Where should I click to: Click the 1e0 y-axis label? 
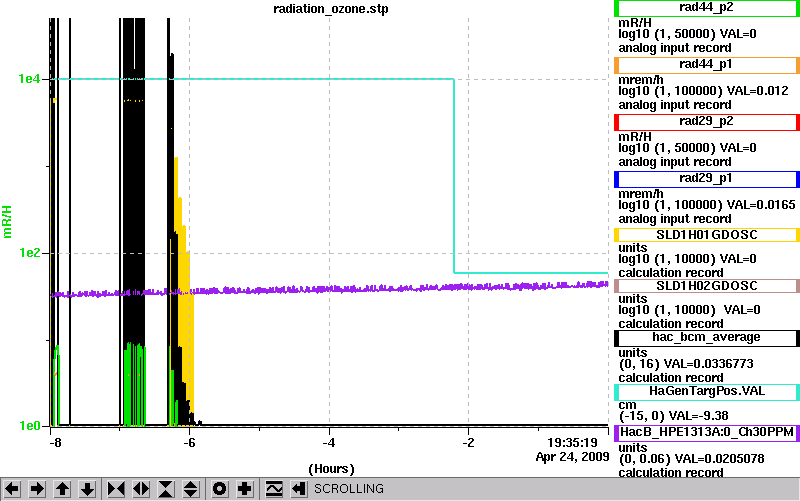tap(29, 425)
